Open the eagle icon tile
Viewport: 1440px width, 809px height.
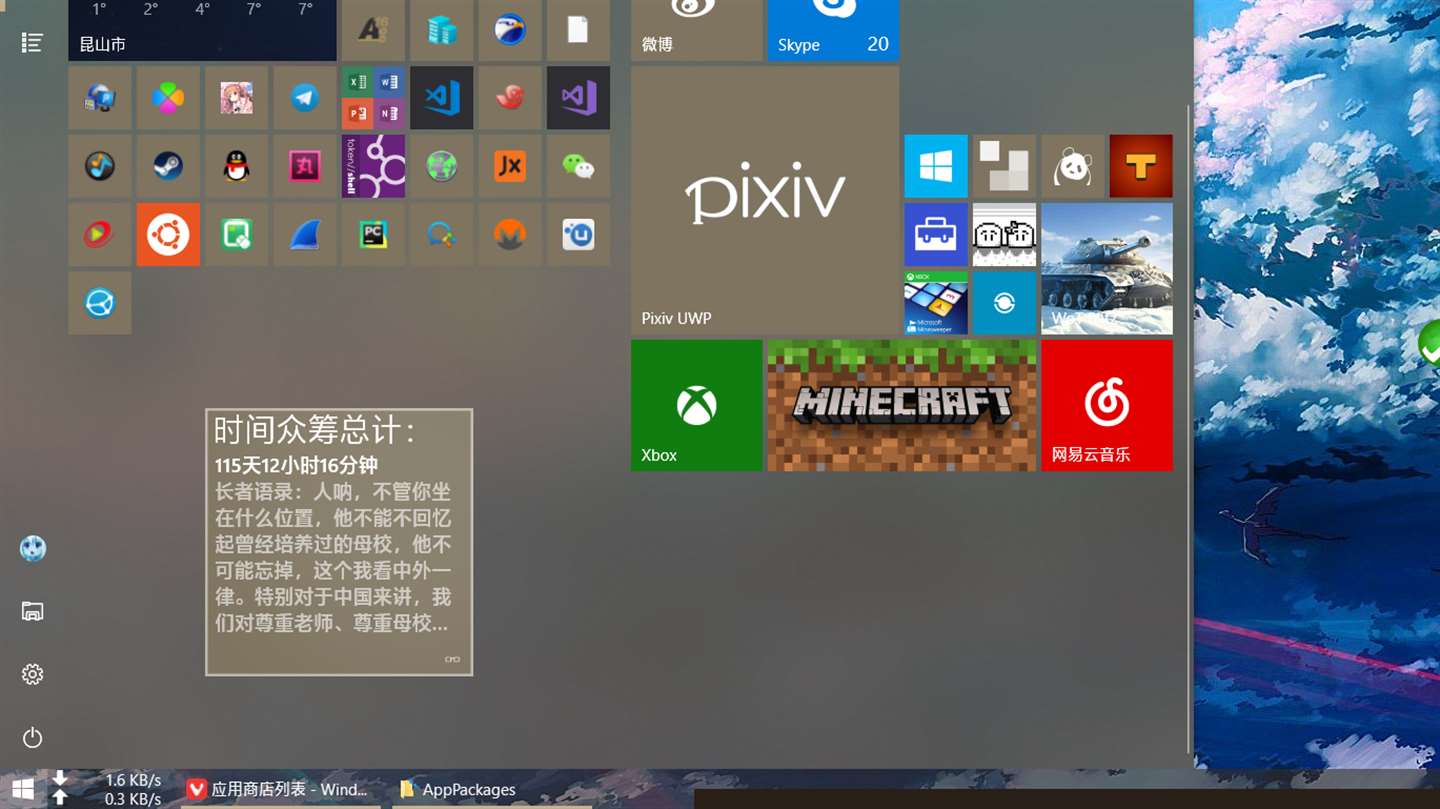(x=510, y=30)
